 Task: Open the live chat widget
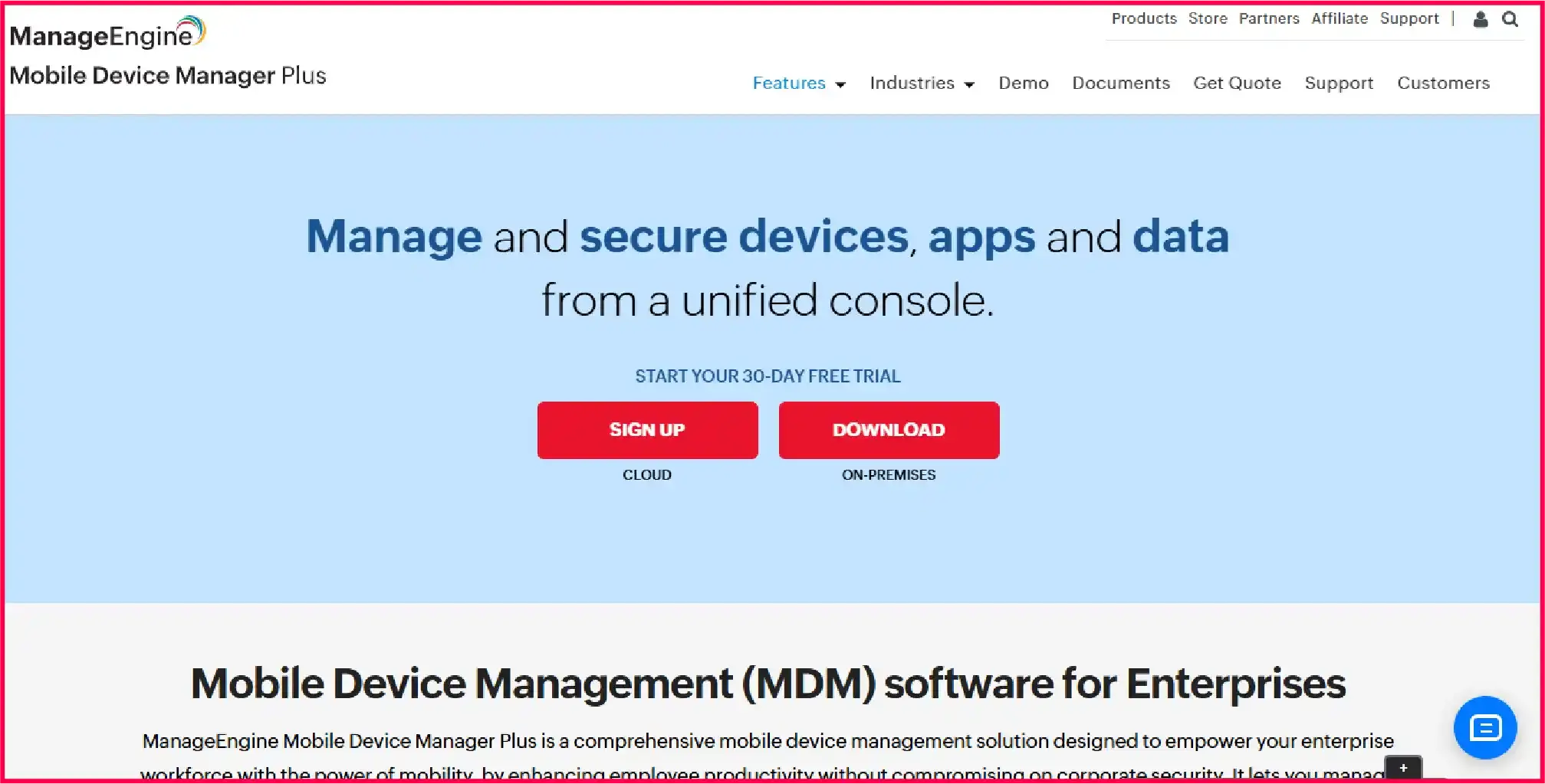pyautogui.click(x=1484, y=728)
